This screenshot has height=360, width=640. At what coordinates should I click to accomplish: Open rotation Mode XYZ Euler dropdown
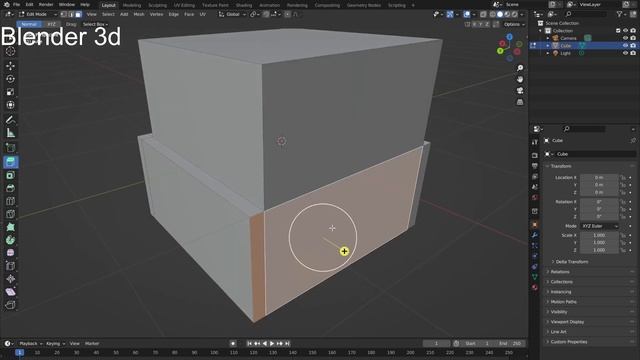pos(599,226)
